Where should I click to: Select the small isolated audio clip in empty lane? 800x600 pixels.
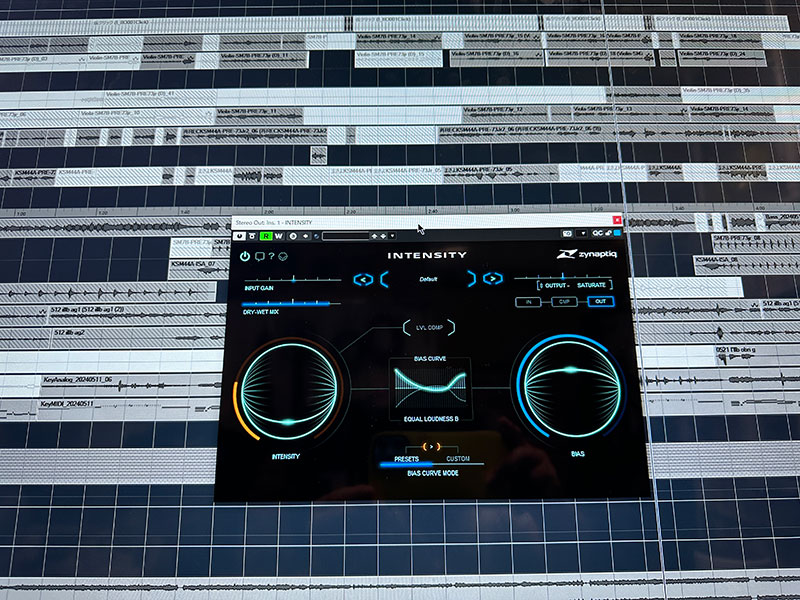[319, 156]
